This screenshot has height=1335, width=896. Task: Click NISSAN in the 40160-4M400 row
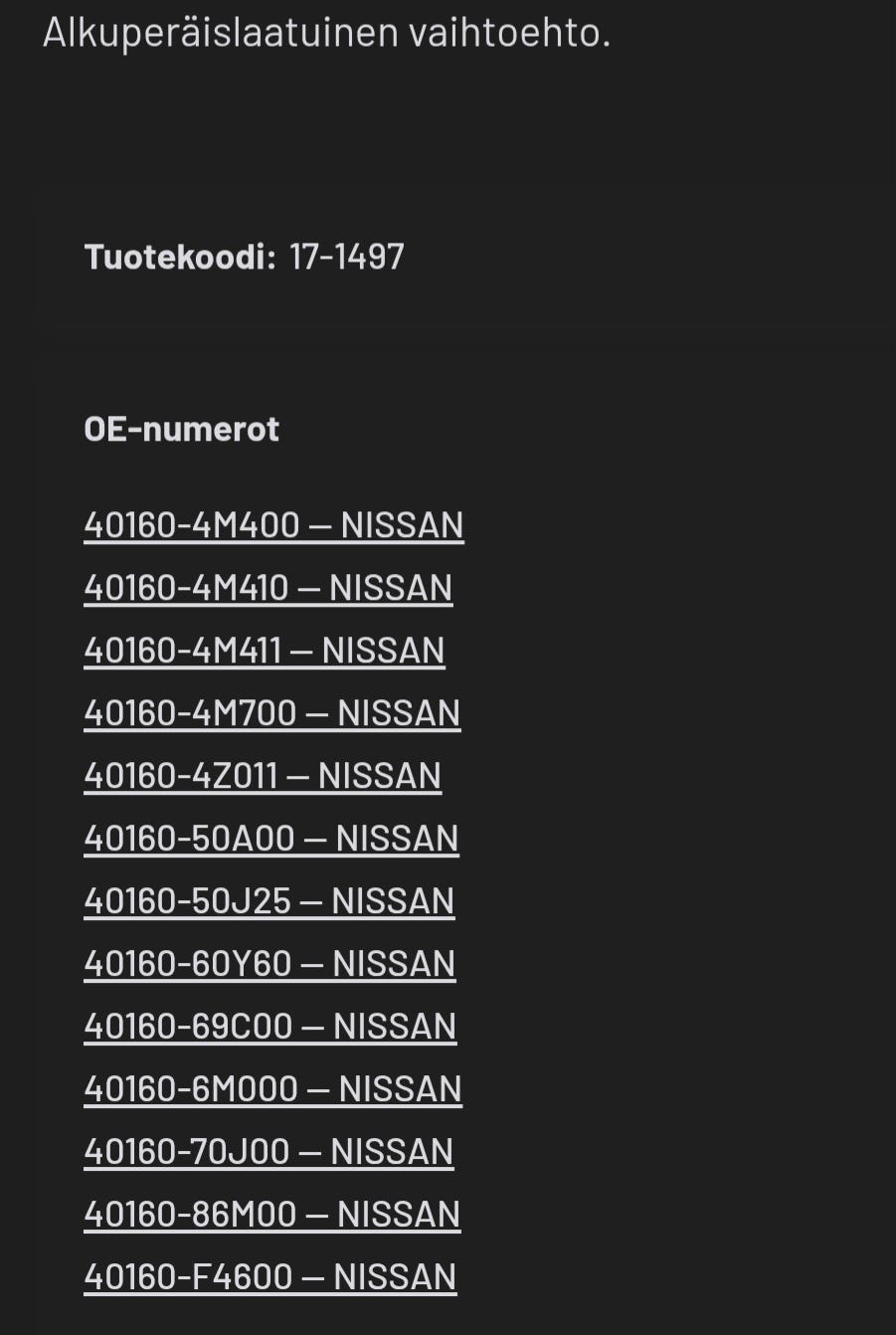click(x=403, y=525)
